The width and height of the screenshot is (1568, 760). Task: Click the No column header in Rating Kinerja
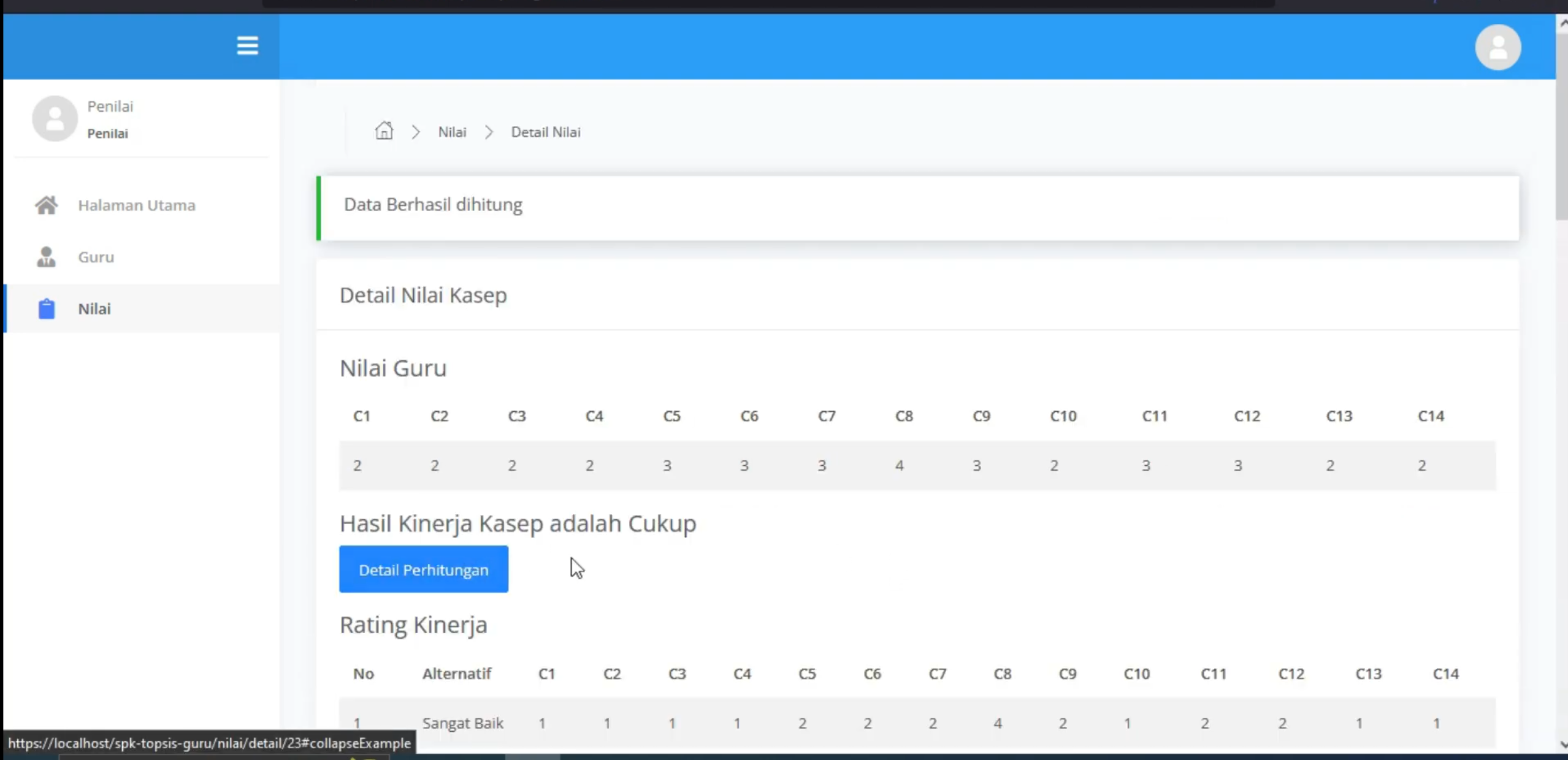(363, 674)
